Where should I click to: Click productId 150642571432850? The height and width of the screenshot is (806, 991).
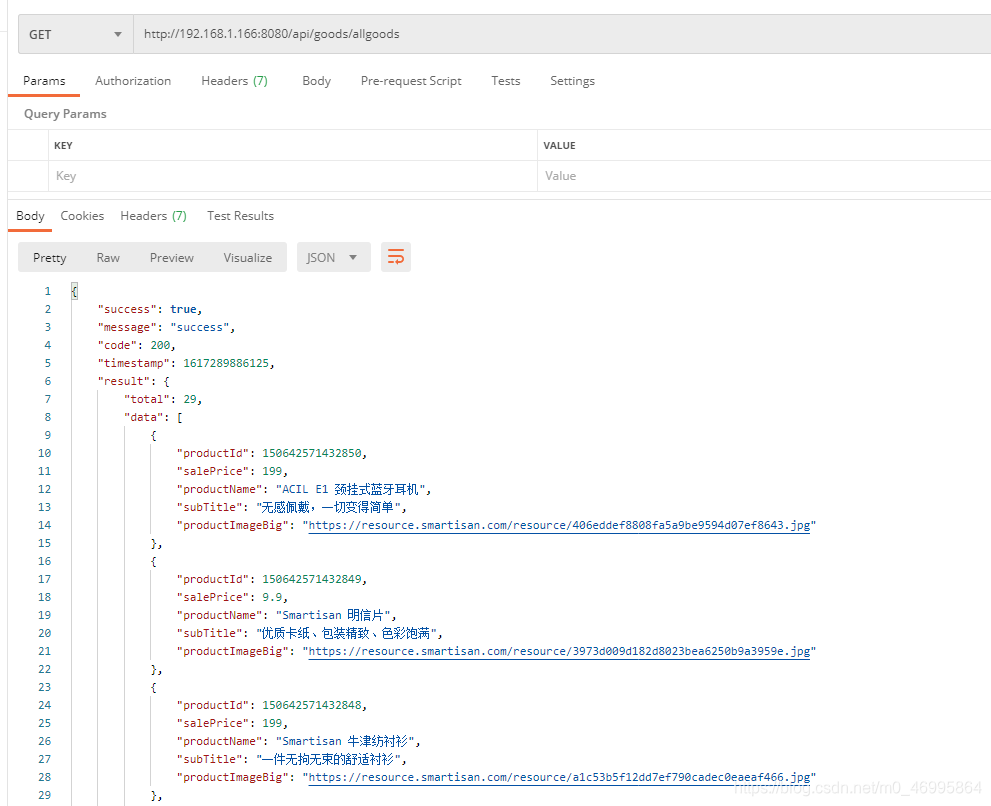[312, 453]
